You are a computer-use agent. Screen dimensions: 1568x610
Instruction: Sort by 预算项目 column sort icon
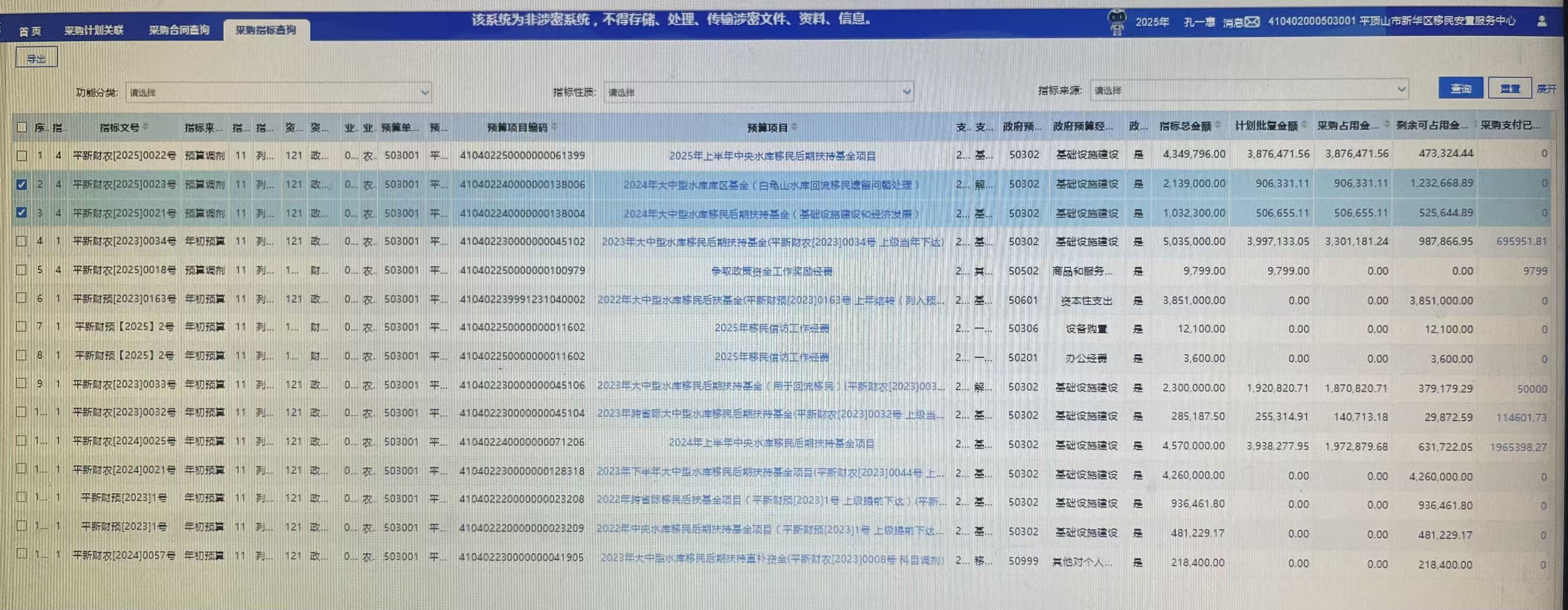tap(794, 127)
